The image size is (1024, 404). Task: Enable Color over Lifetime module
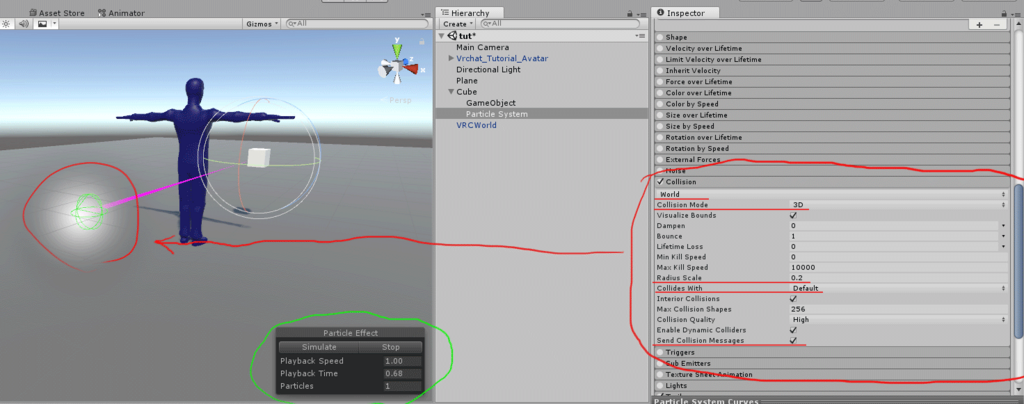click(660, 93)
